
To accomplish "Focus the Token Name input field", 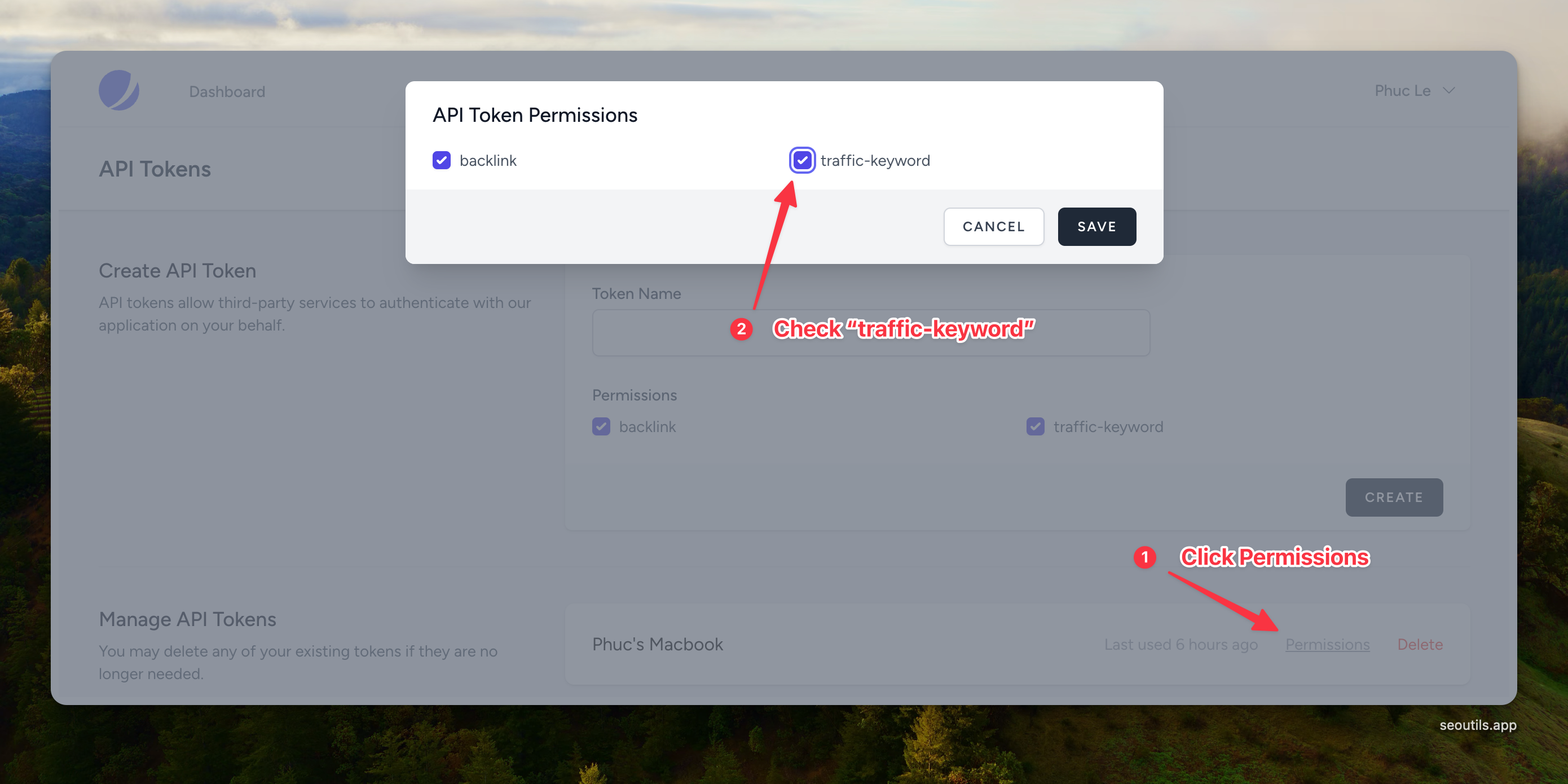I will 870,332.
